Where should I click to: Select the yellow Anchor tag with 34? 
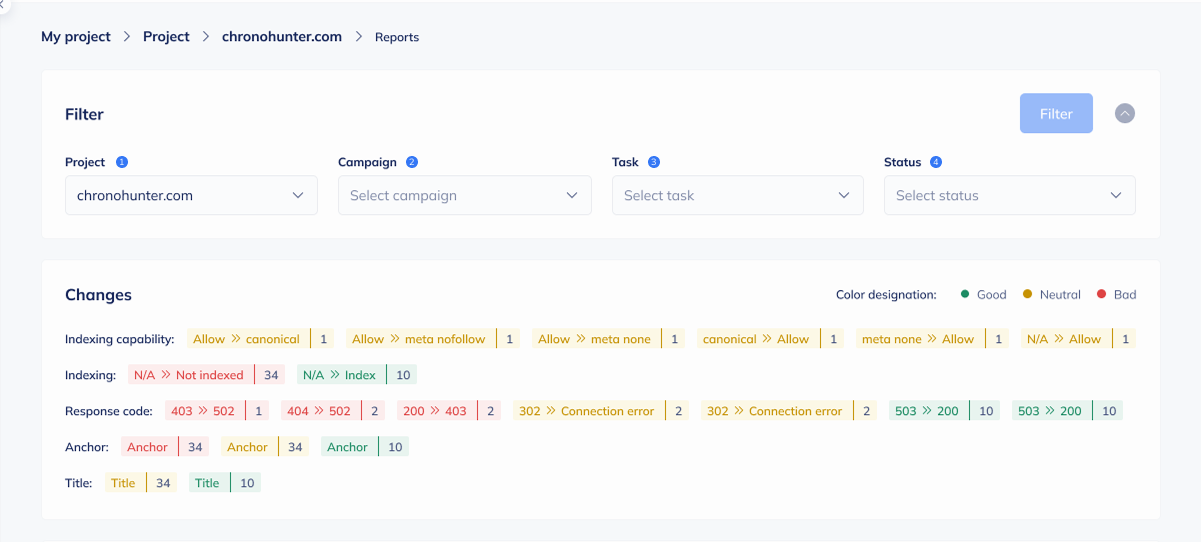tap(265, 447)
